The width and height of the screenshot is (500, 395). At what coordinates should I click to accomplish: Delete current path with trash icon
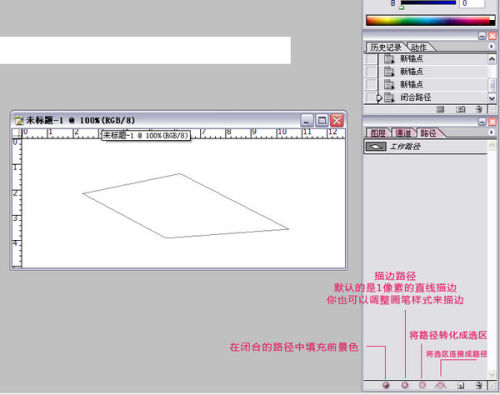click(x=479, y=385)
